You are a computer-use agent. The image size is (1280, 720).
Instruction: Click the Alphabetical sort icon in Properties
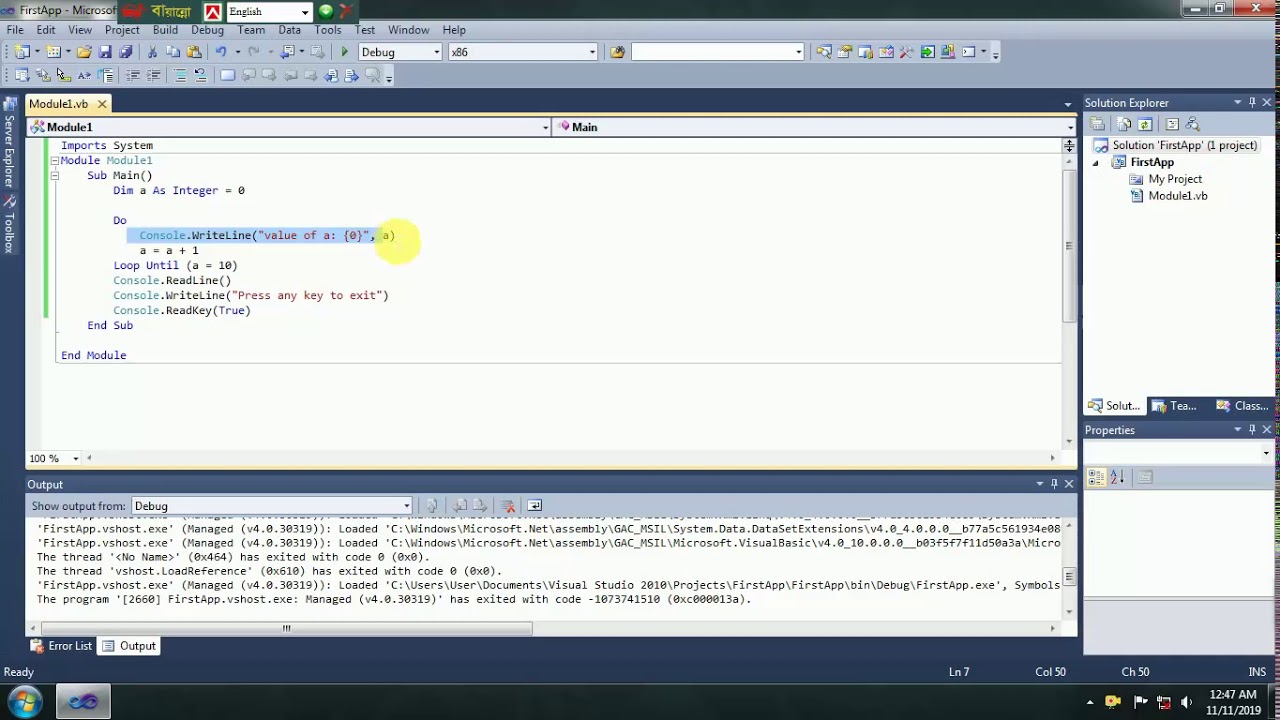point(1117,478)
